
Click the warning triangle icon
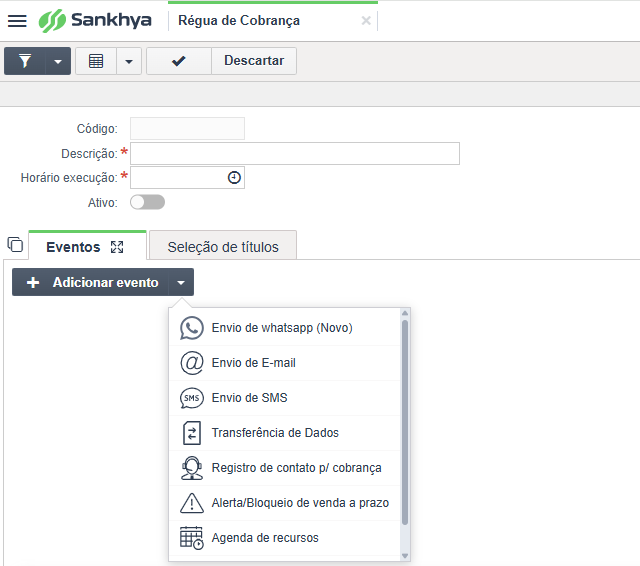coord(191,503)
